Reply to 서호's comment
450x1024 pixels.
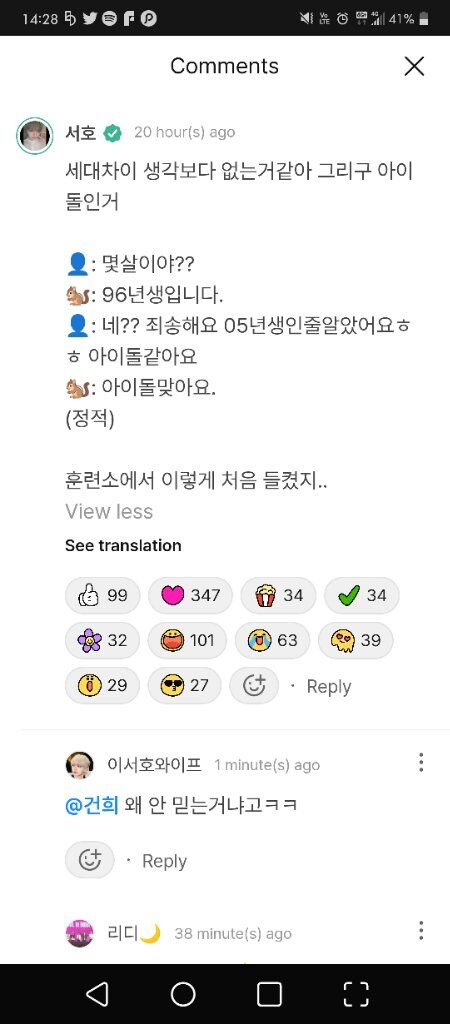[x=329, y=686]
